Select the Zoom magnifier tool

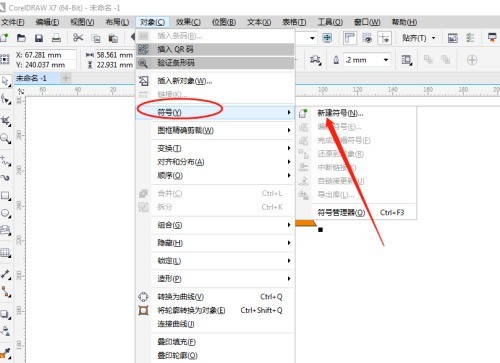pyautogui.click(x=5, y=138)
